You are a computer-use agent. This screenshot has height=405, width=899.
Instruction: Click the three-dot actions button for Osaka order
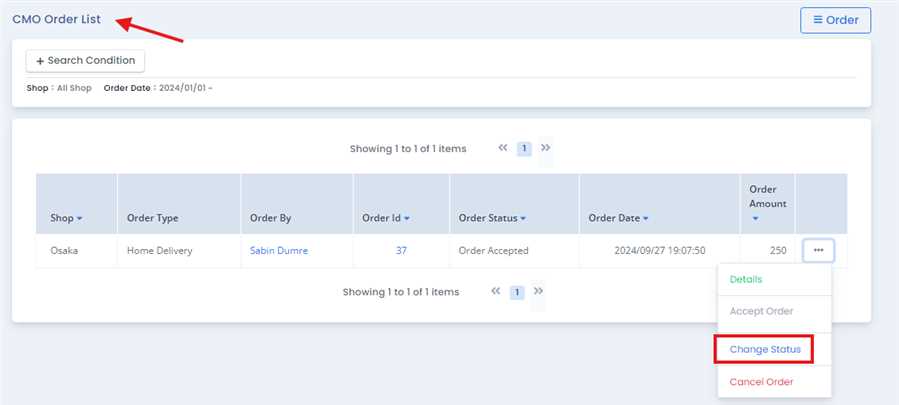pos(818,251)
